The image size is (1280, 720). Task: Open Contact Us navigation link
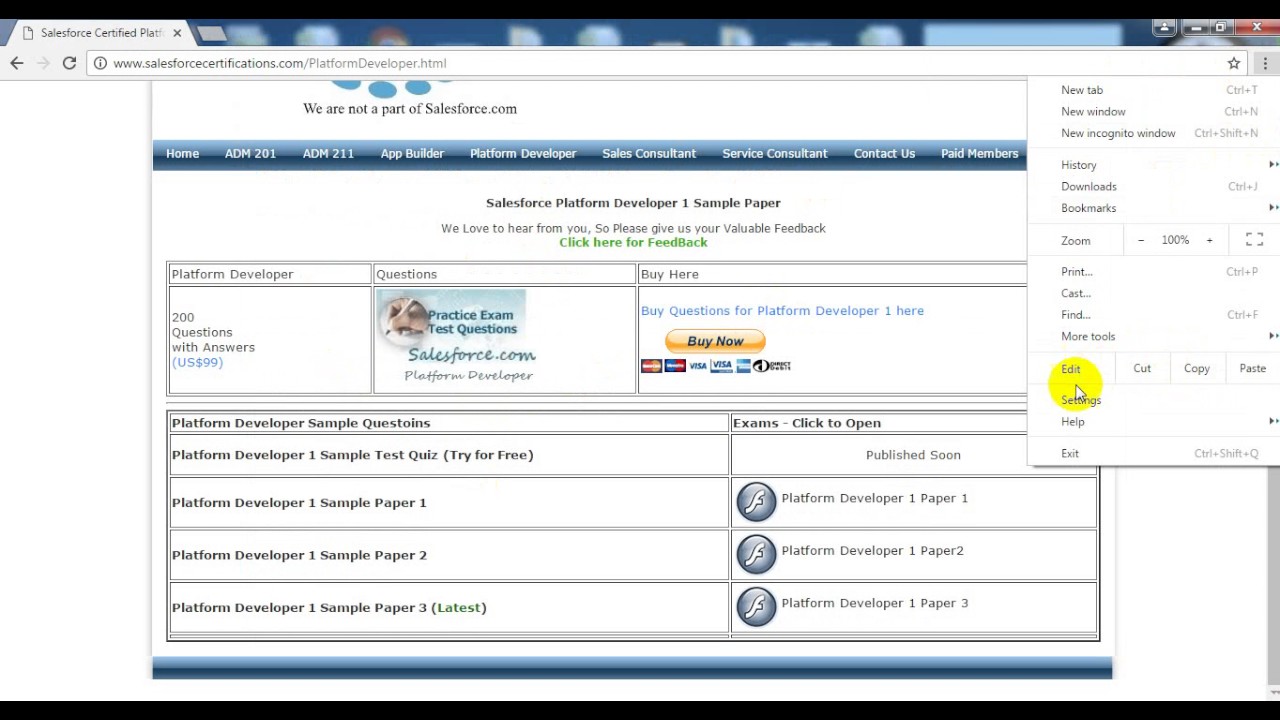884,153
